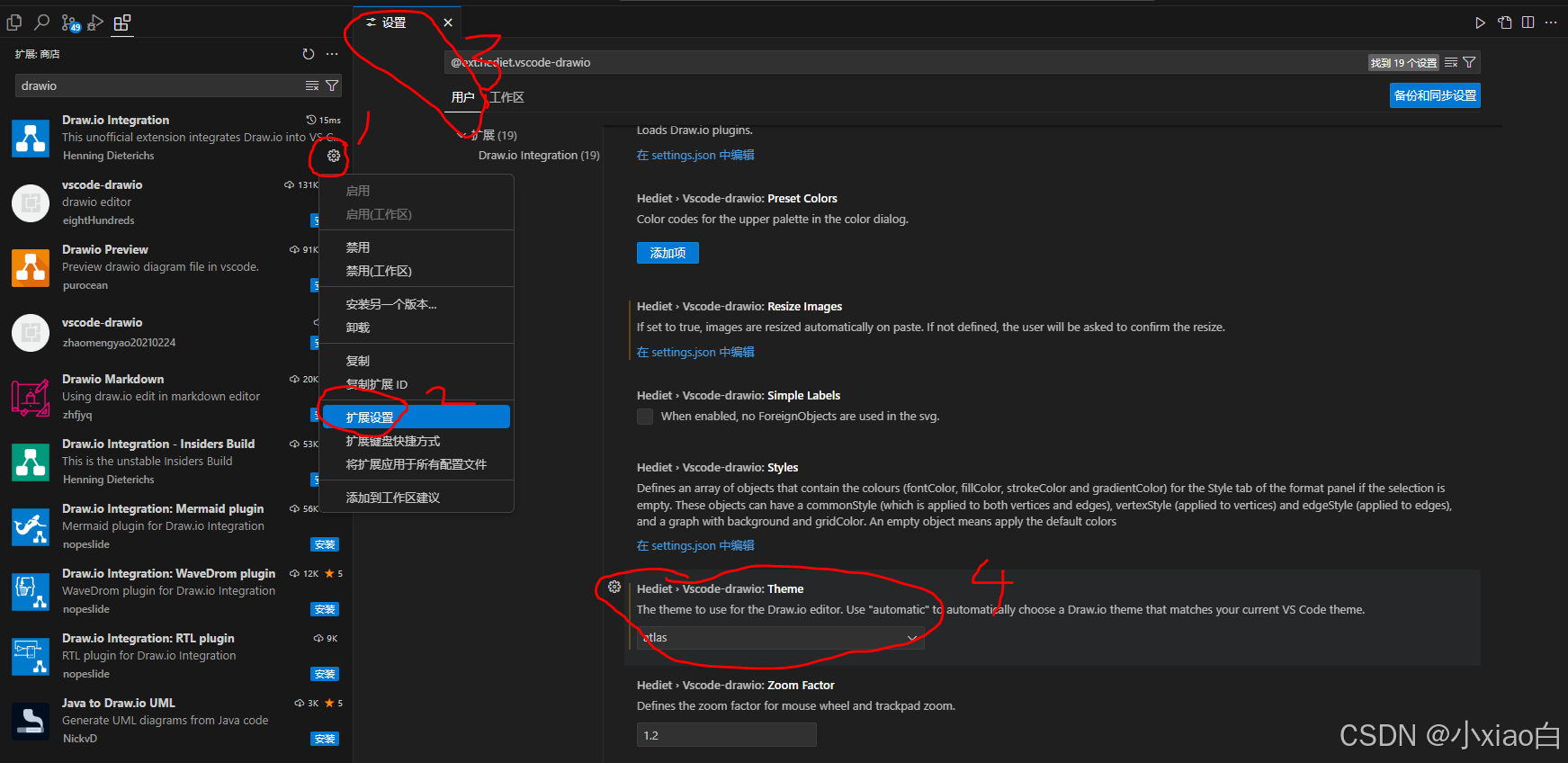This screenshot has width=1568, height=763.
Task: Select Mermaid plugin extension icon
Action: [x=31, y=527]
